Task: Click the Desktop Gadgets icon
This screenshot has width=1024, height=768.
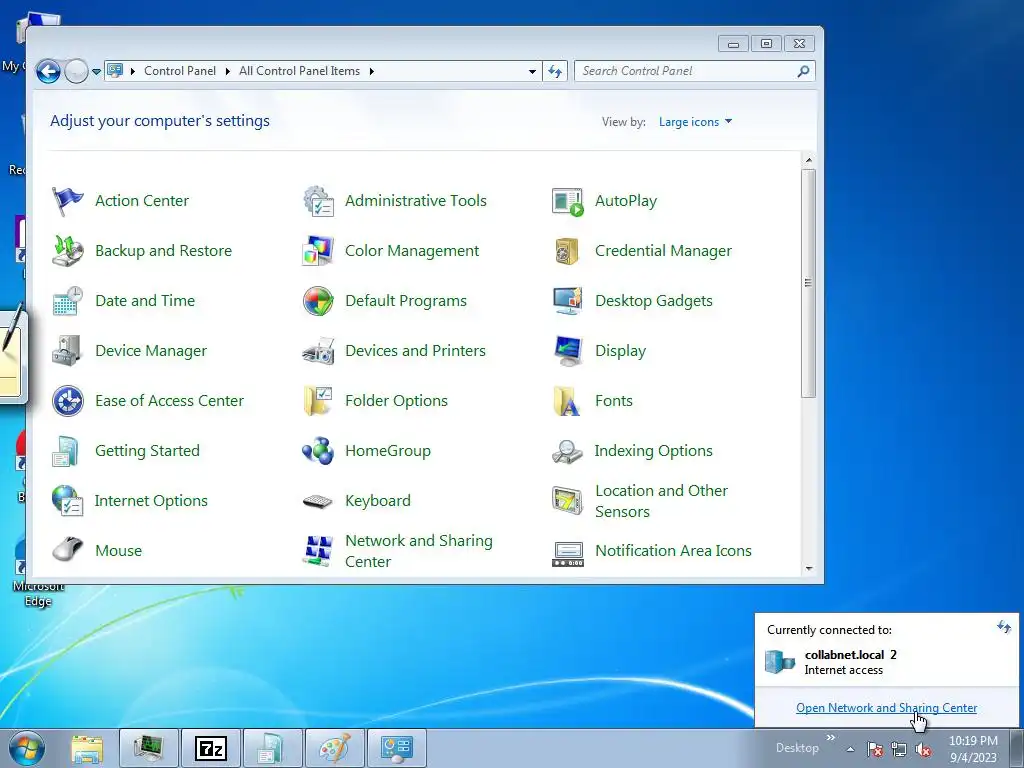Action: pos(568,301)
